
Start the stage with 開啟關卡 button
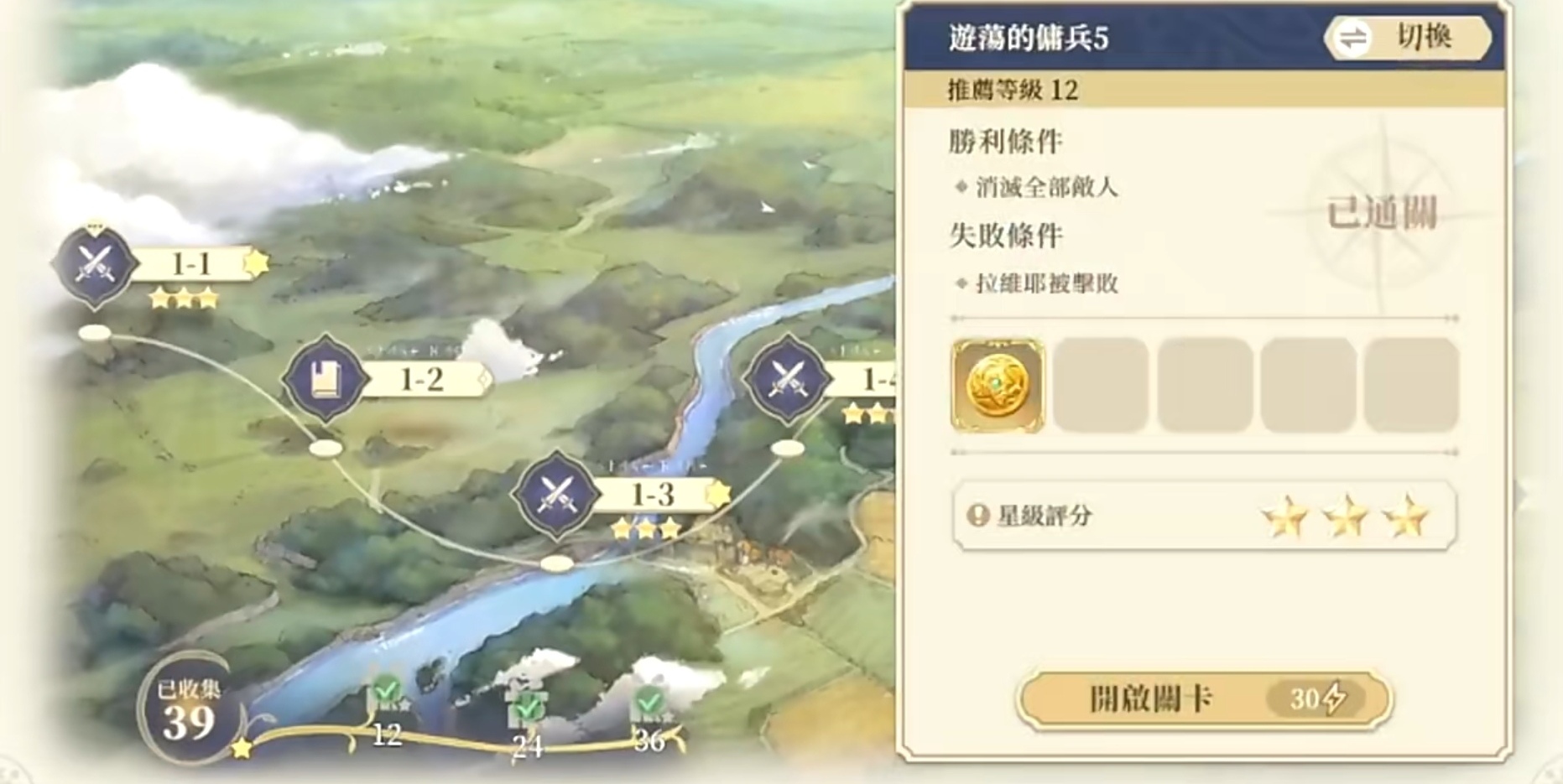[x=1204, y=698]
